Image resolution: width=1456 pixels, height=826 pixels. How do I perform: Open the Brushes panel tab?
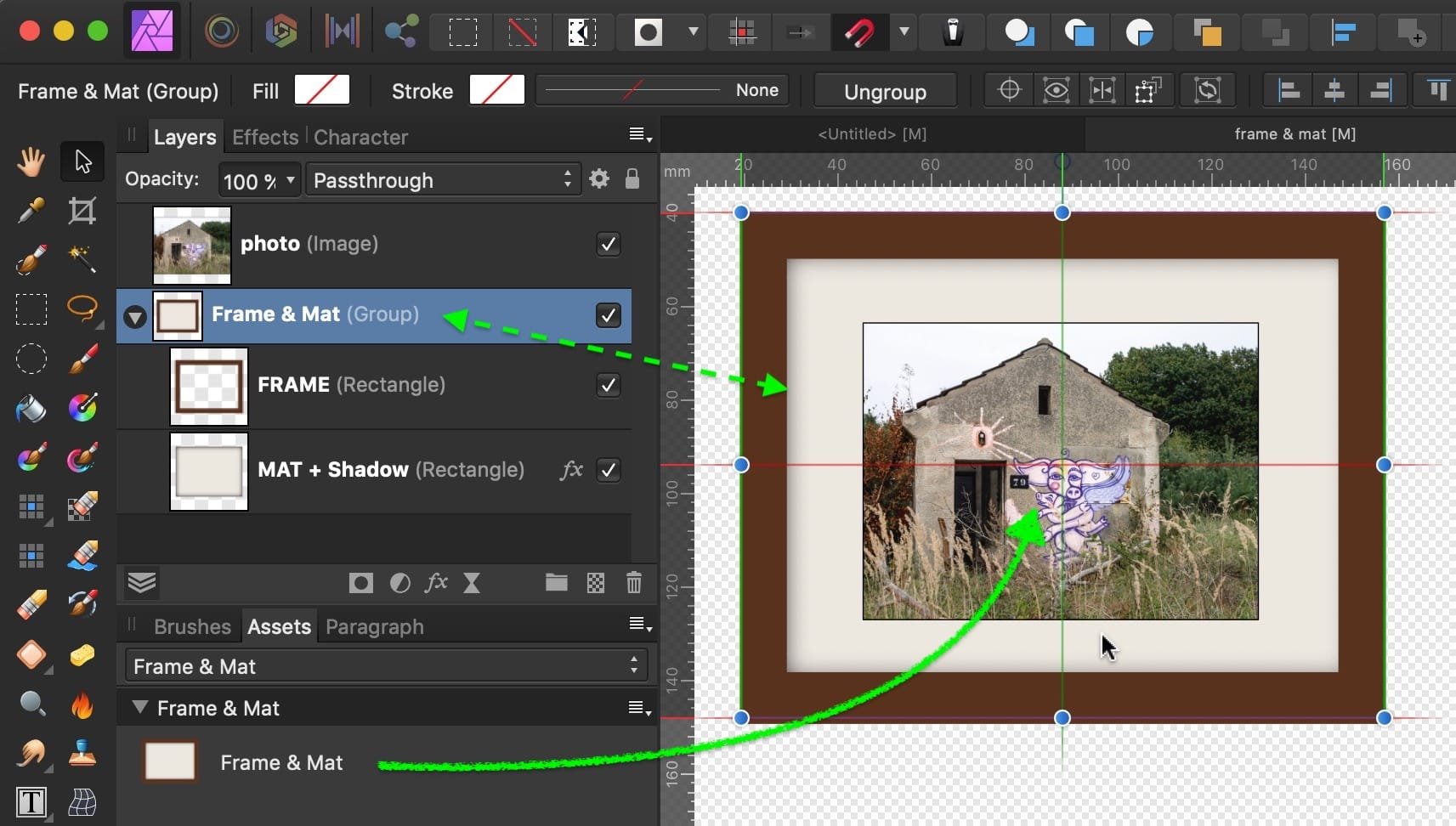pyautogui.click(x=192, y=626)
